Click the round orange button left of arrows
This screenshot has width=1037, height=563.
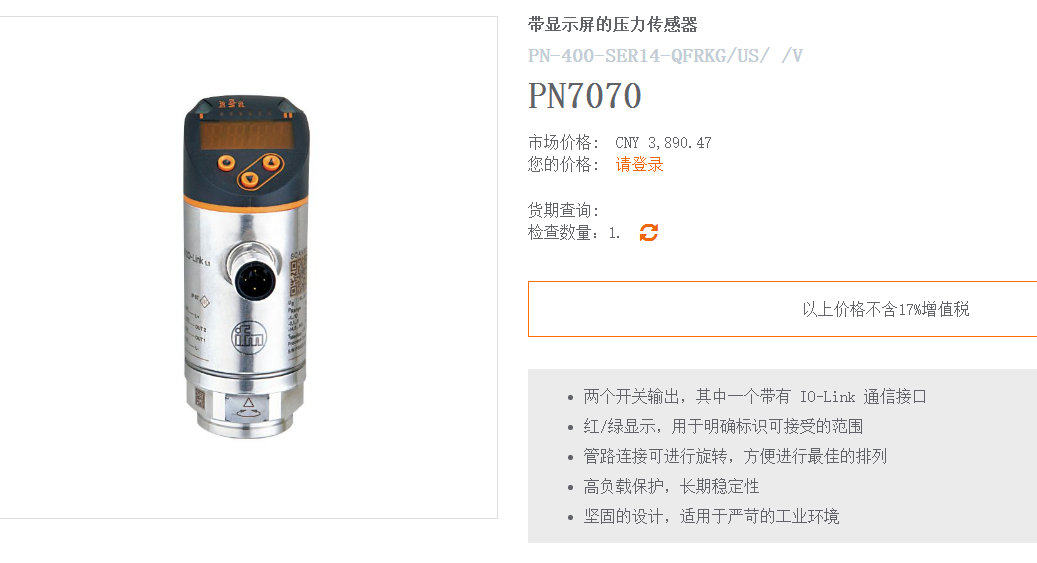(226, 162)
